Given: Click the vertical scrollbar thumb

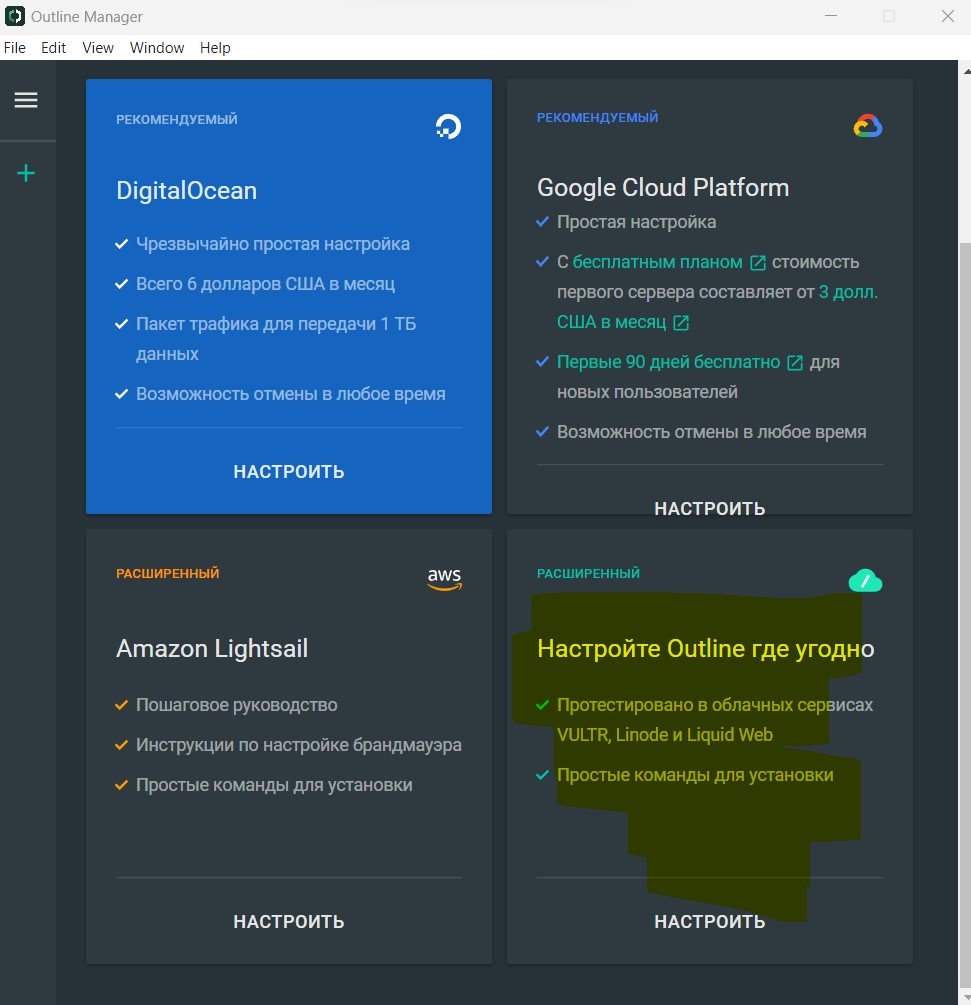Looking at the screenshot, I should [x=965, y=615].
